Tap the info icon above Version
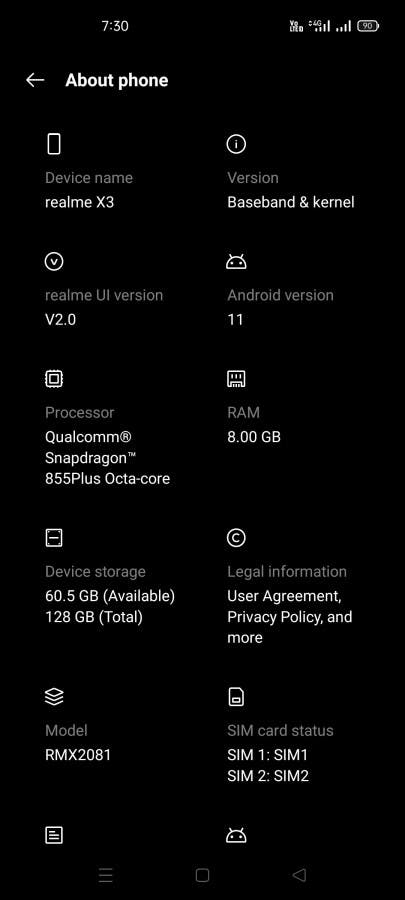Image resolution: width=405 pixels, height=900 pixels. tap(236, 144)
